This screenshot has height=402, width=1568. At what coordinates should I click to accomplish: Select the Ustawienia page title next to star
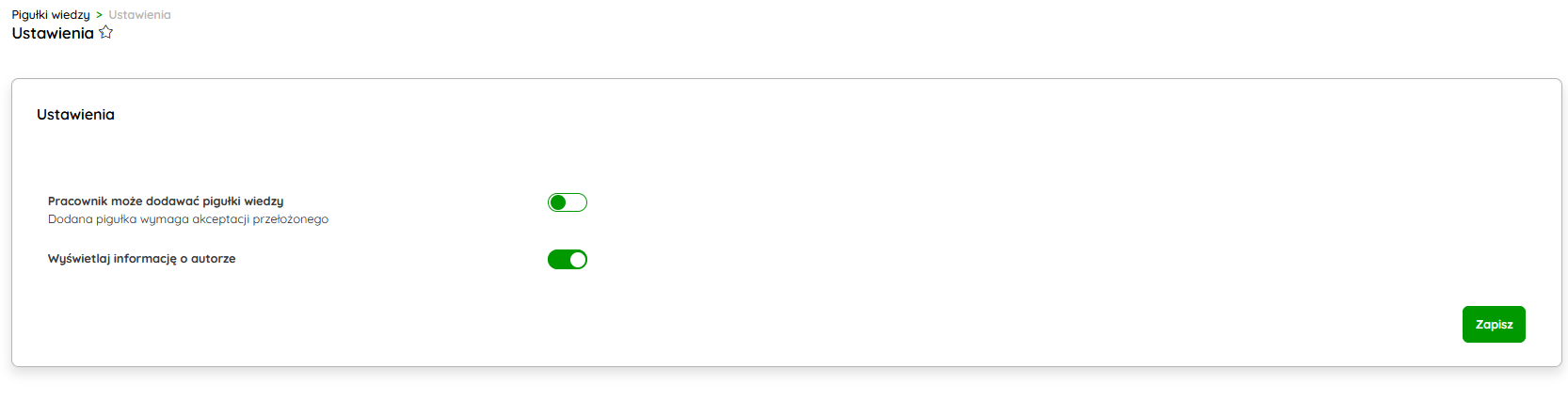[53, 33]
